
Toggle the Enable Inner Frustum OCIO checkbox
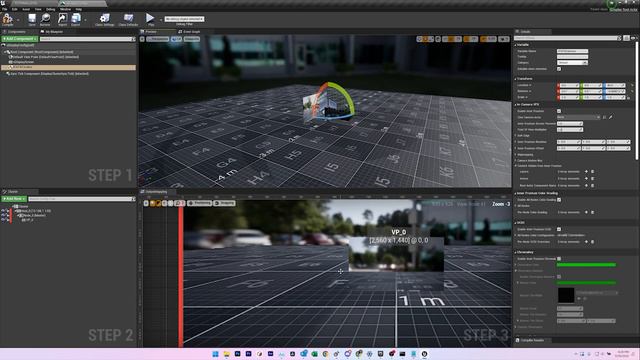(559, 229)
